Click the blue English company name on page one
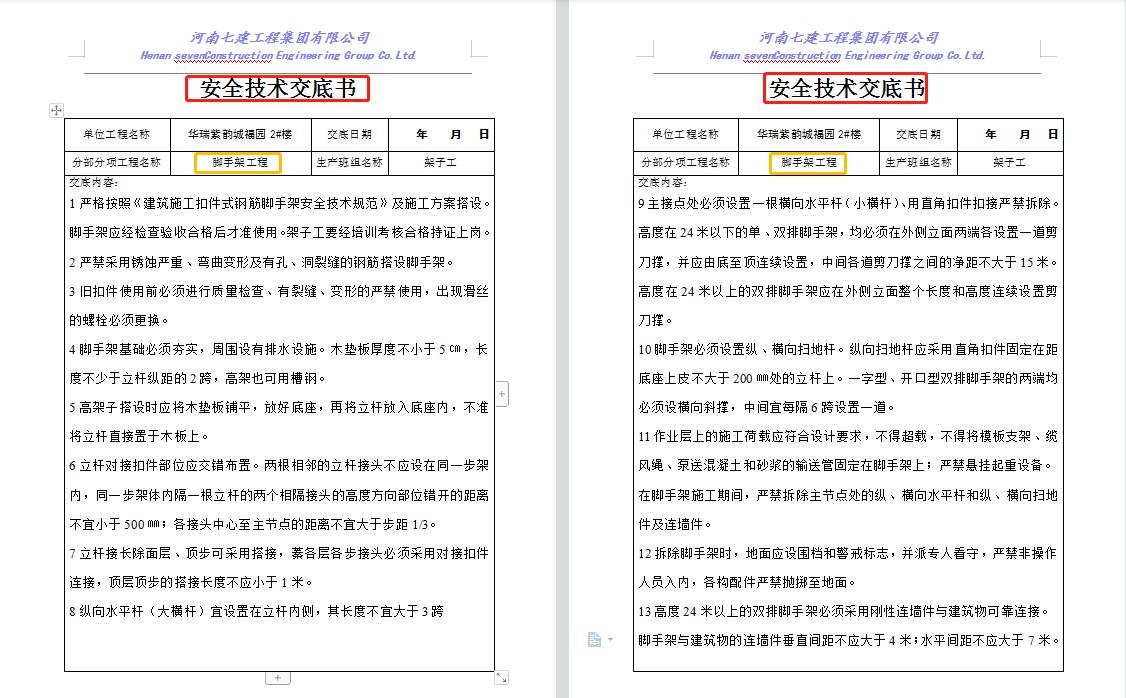 point(278,55)
